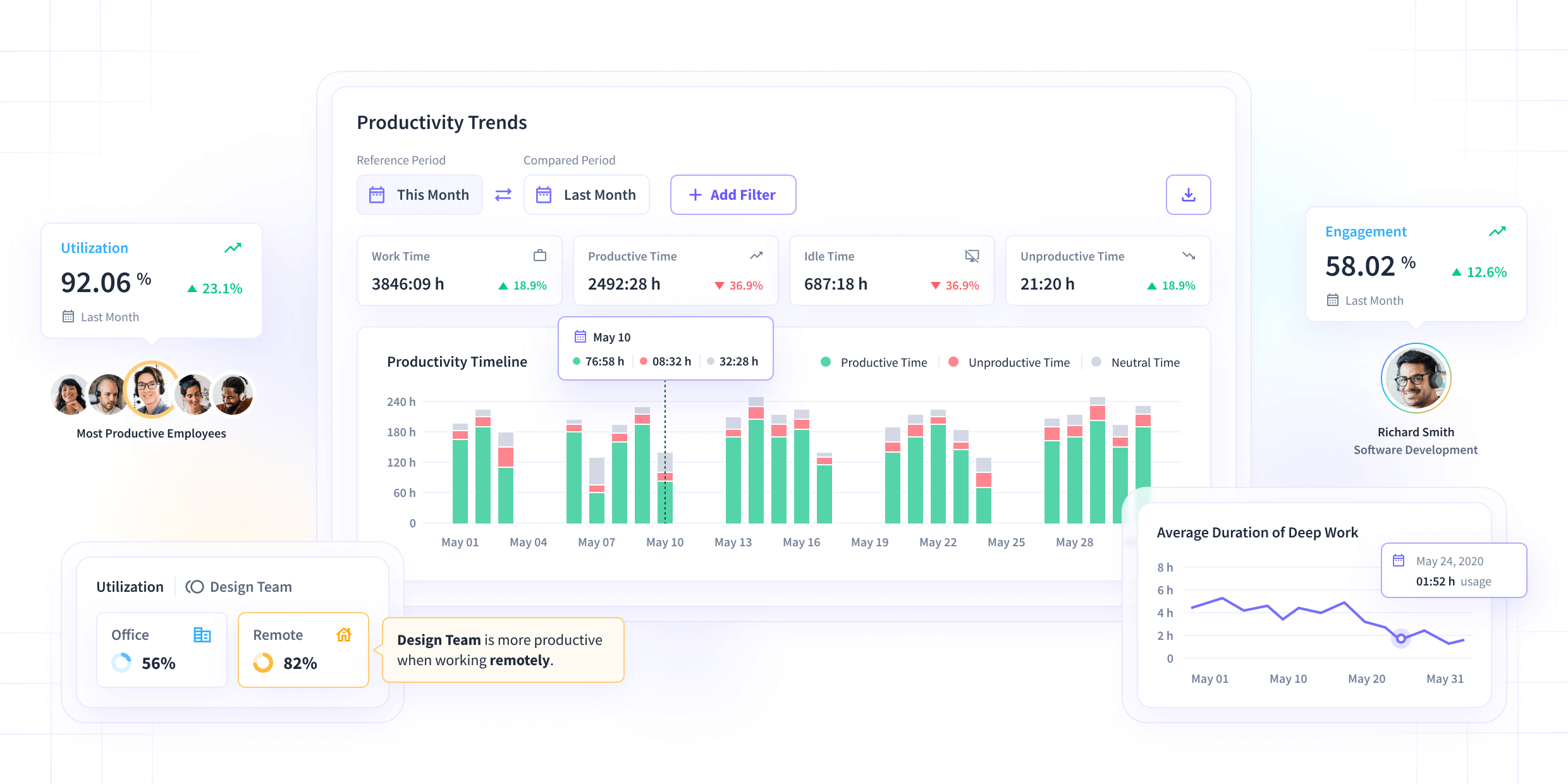Image resolution: width=1568 pixels, height=784 pixels.
Task: Click the Remote home icon
Action: (x=344, y=635)
